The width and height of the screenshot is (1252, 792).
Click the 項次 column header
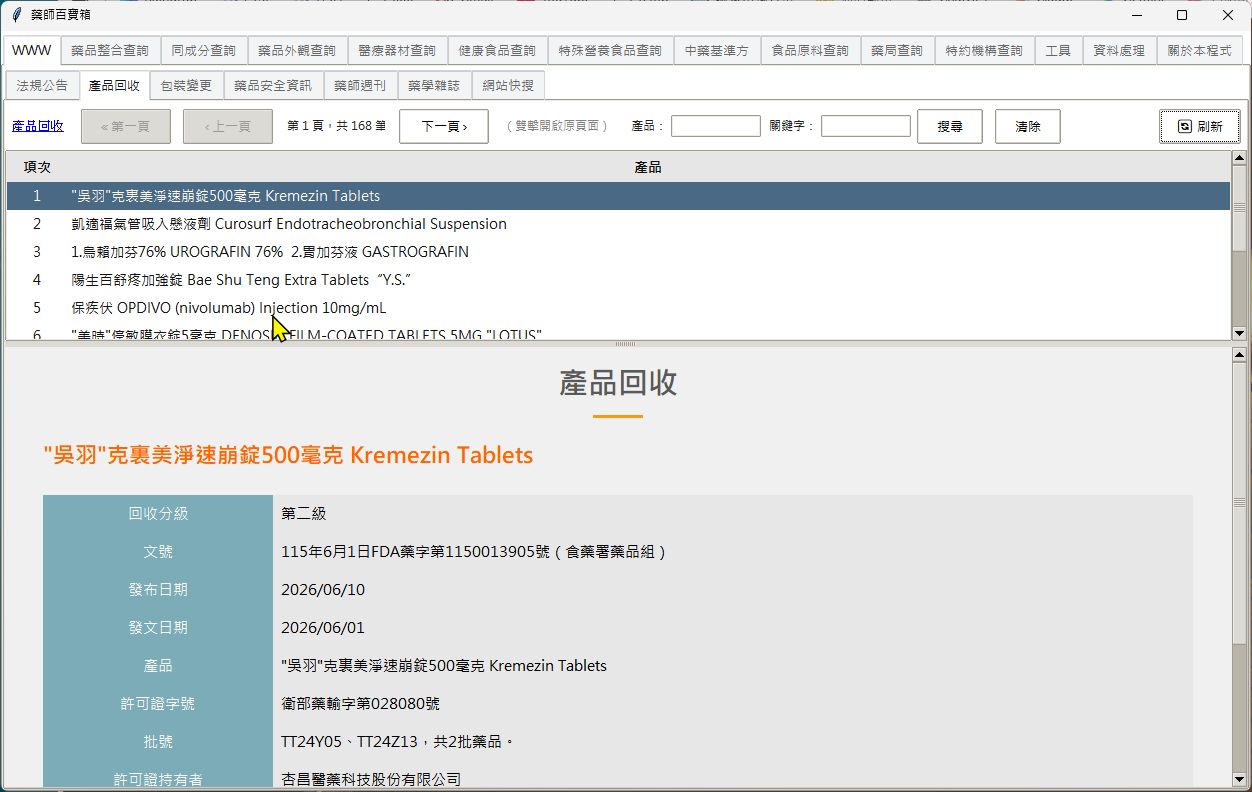pos(37,167)
